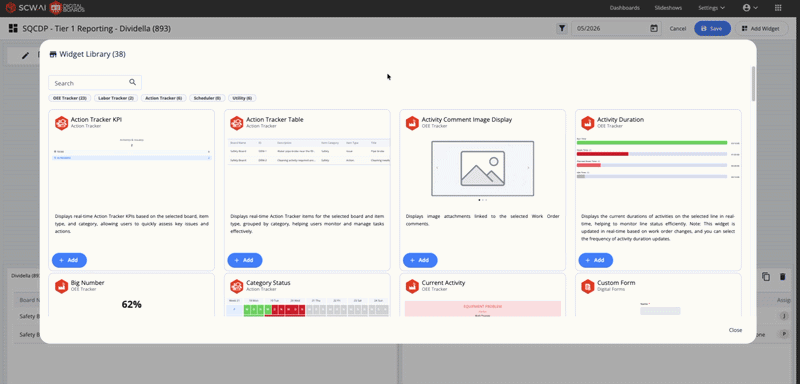The image size is (800, 384).
Task: Add the Action Tracker KPI widget
Action: (x=69, y=260)
